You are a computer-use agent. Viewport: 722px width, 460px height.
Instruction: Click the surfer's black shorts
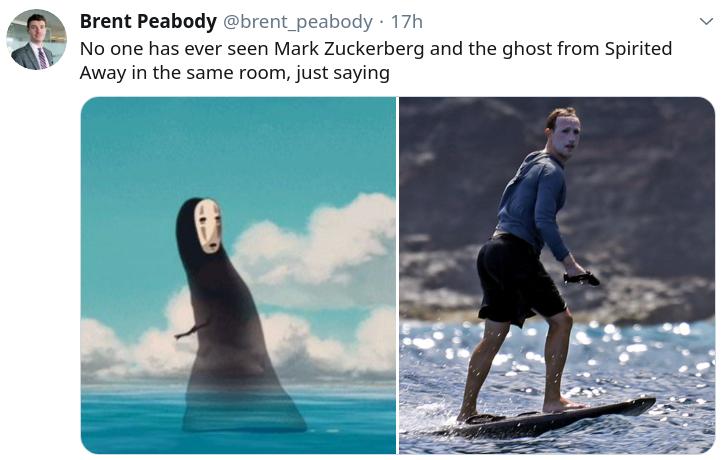518,280
